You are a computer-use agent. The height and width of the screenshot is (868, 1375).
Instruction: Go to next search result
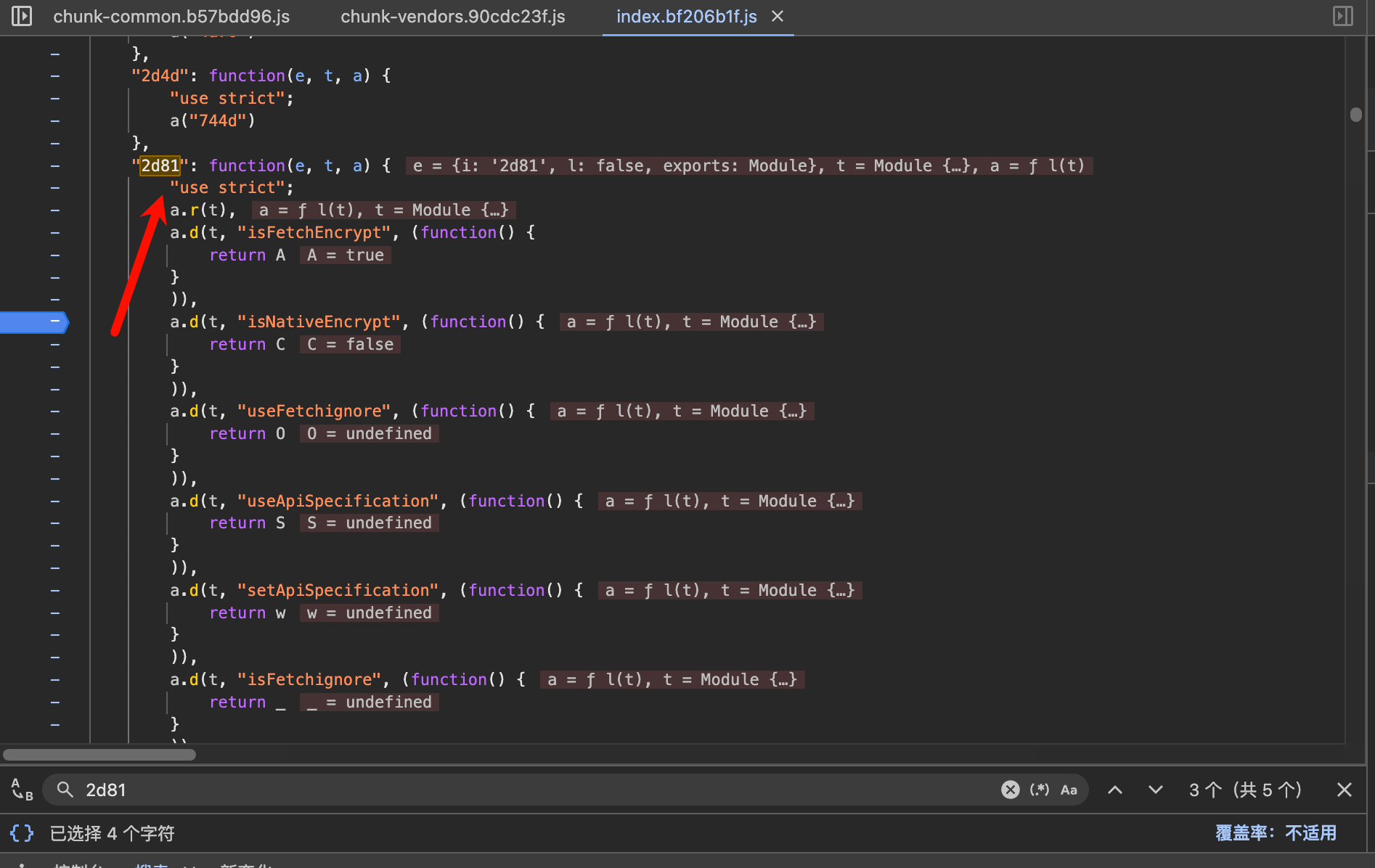[x=1156, y=790]
